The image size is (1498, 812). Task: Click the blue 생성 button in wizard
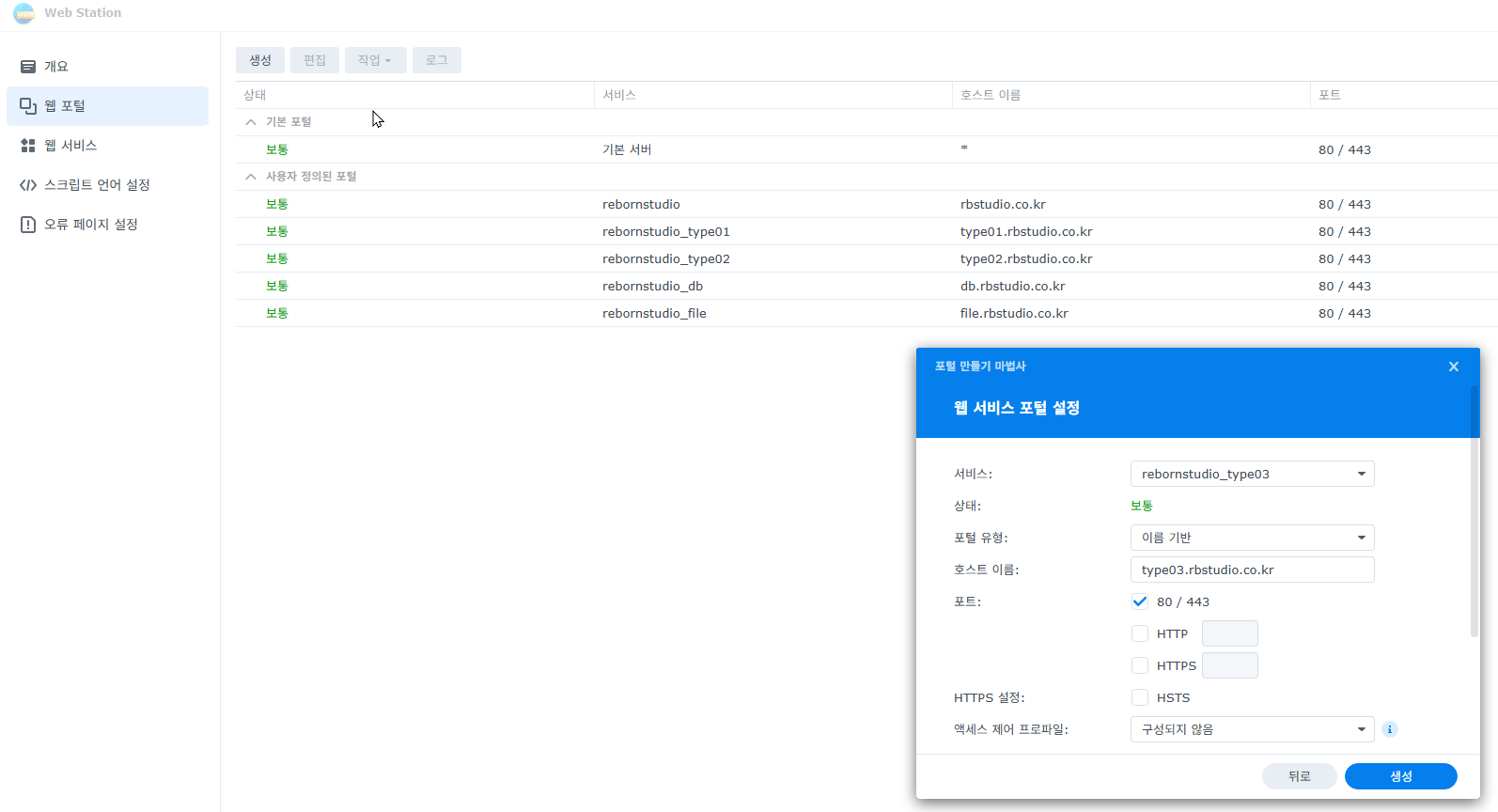(1400, 776)
